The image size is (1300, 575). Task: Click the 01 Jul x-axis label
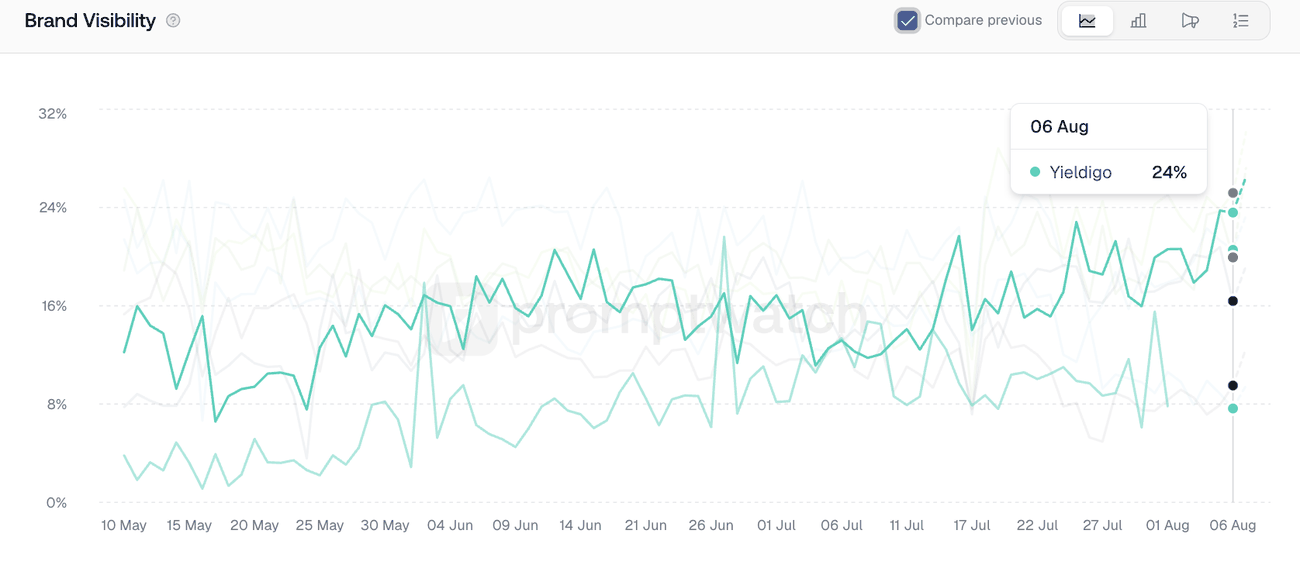click(x=777, y=525)
